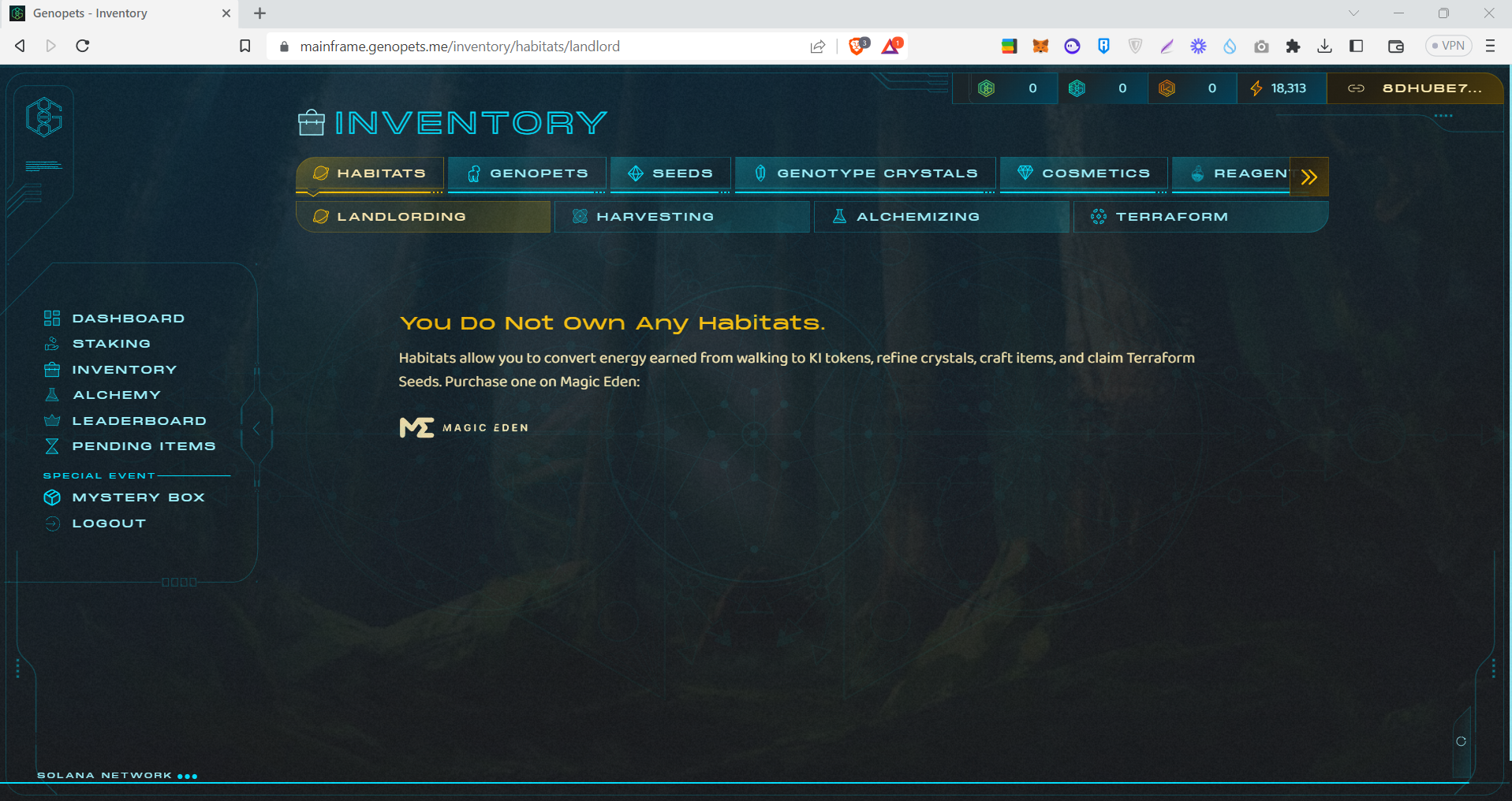Close the Genopets - Inventory tab
This screenshot has width=1512, height=801.
226,13
